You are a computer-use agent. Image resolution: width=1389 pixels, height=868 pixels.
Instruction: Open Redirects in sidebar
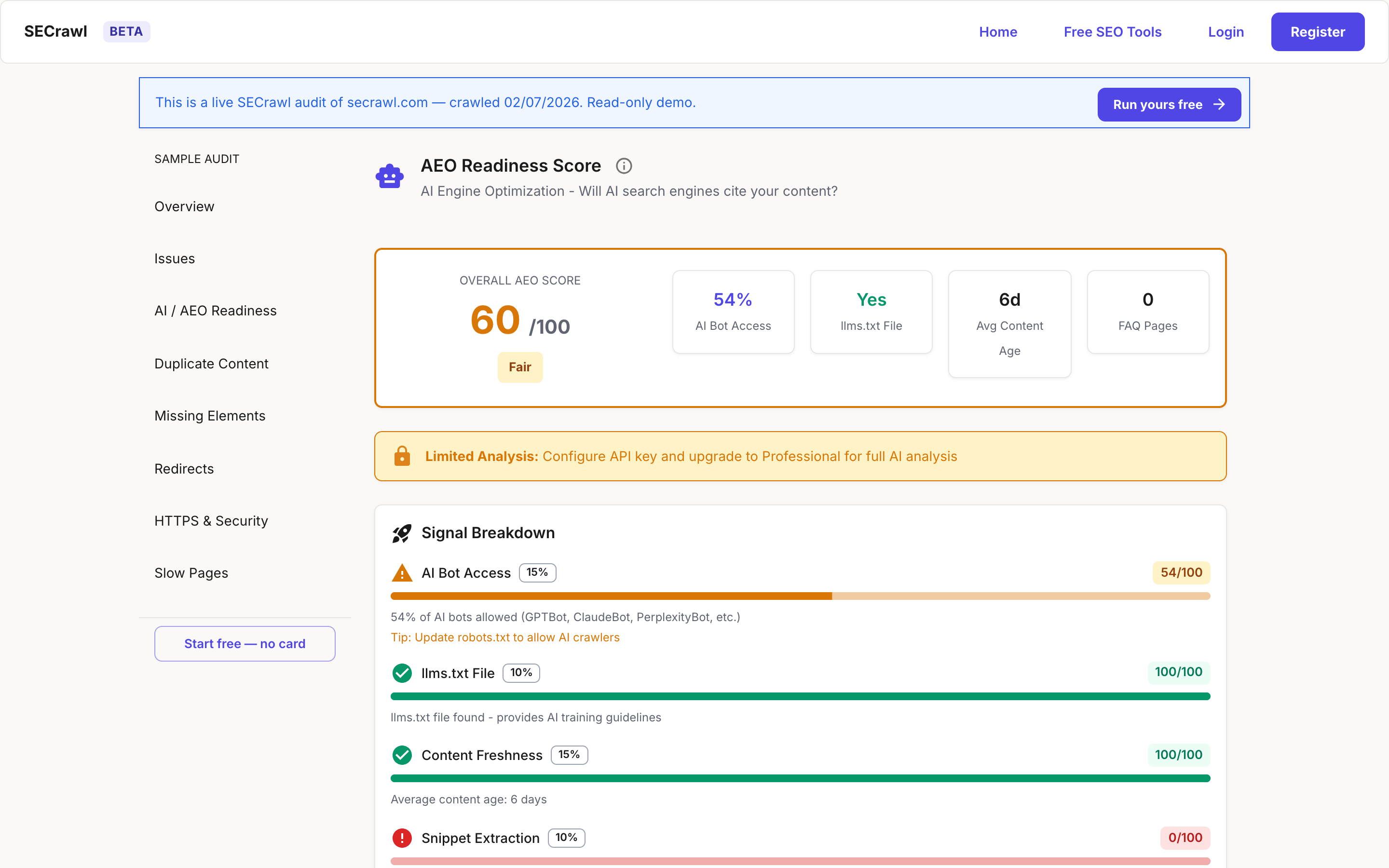coord(184,468)
